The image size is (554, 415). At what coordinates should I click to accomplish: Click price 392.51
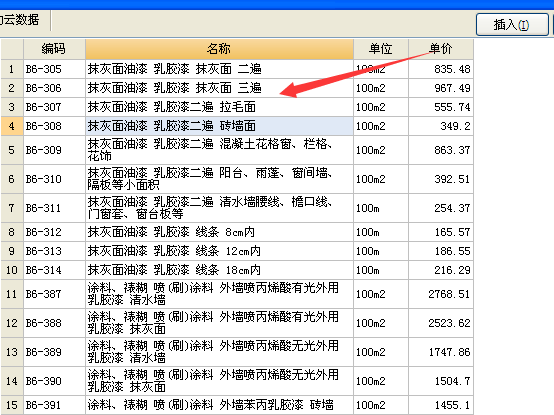click(x=441, y=179)
